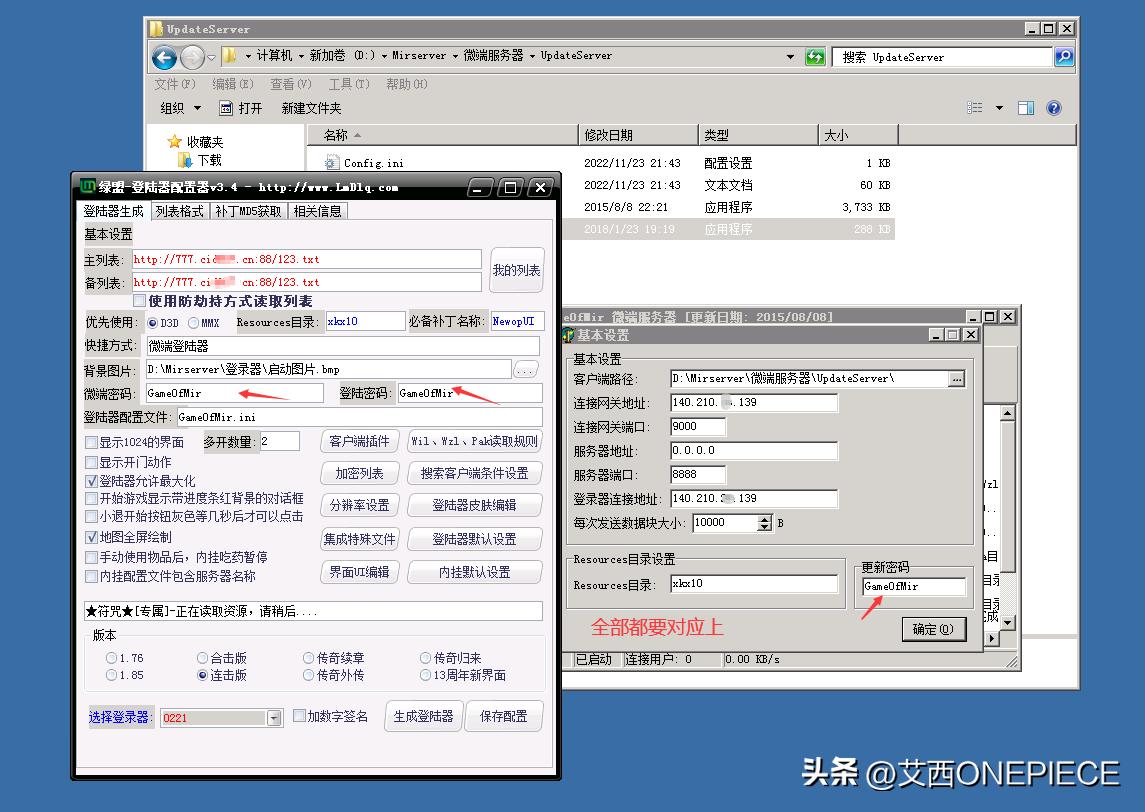Open Explorer help via question mark icon
The width and height of the screenshot is (1145, 812).
click(1057, 108)
